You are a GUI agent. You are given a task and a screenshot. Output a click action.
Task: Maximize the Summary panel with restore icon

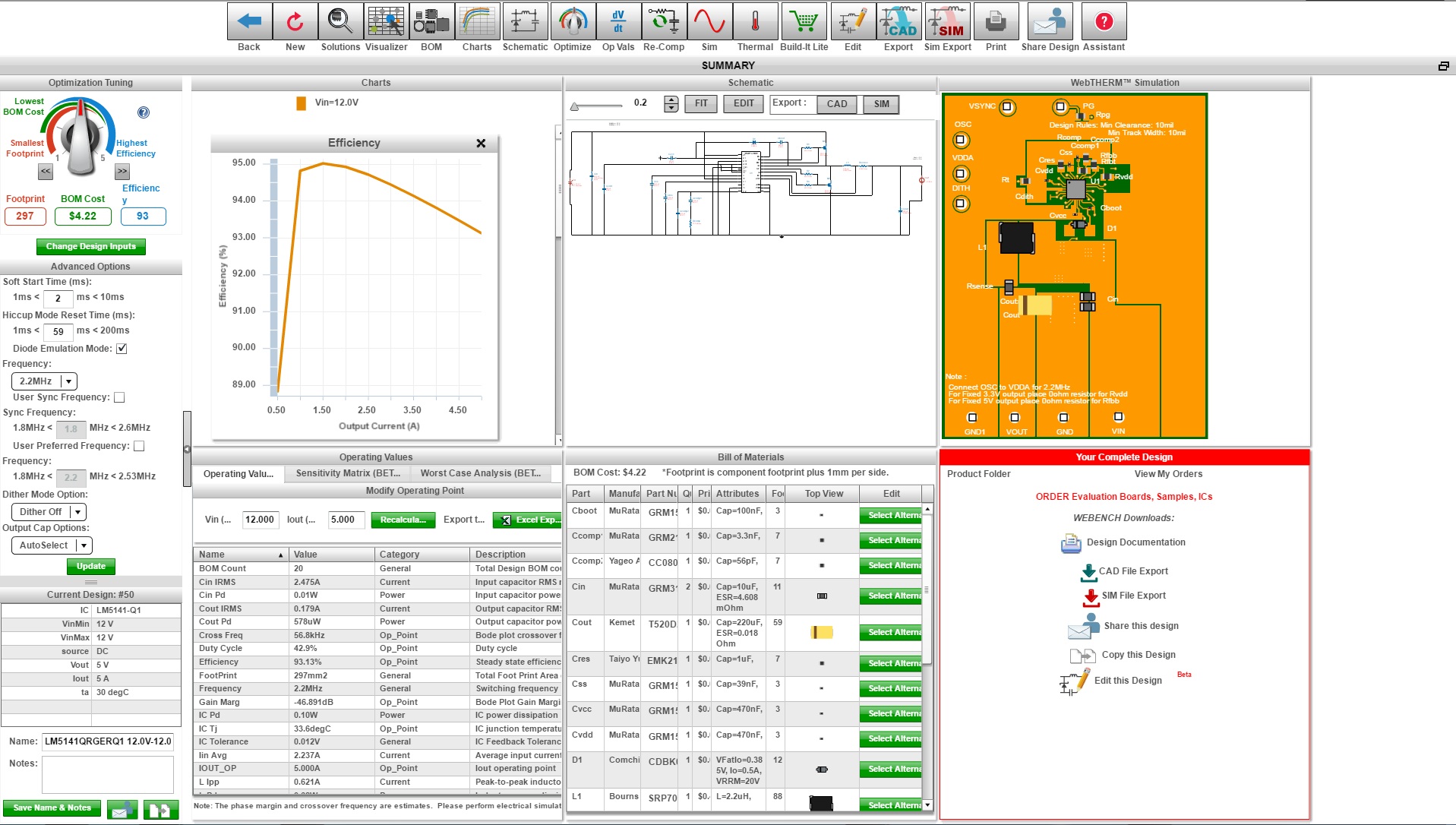(1443, 66)
